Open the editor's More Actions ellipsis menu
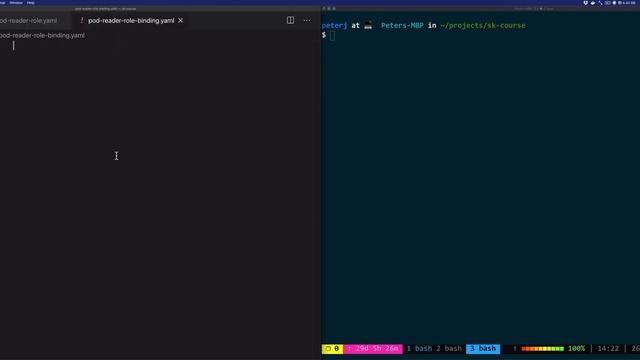The image size is (640, 360). click(307, 20)
